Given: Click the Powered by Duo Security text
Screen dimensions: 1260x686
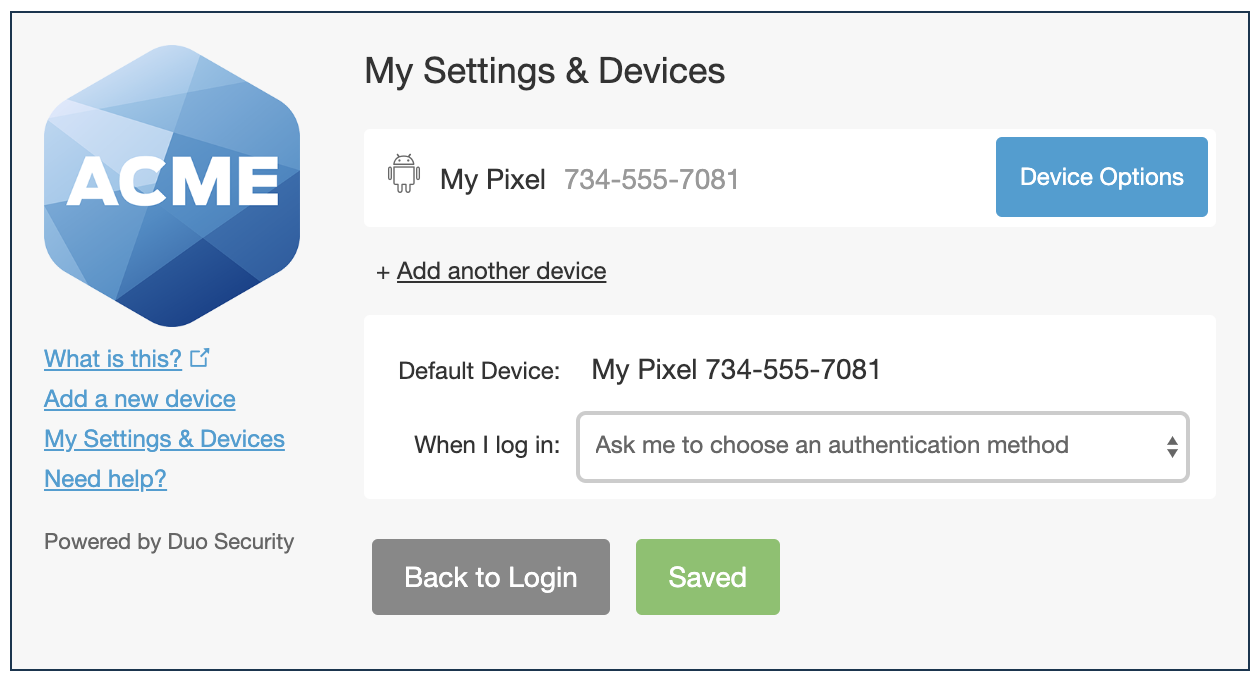Looking at the screenshot, I should click(x=169, y=541).
